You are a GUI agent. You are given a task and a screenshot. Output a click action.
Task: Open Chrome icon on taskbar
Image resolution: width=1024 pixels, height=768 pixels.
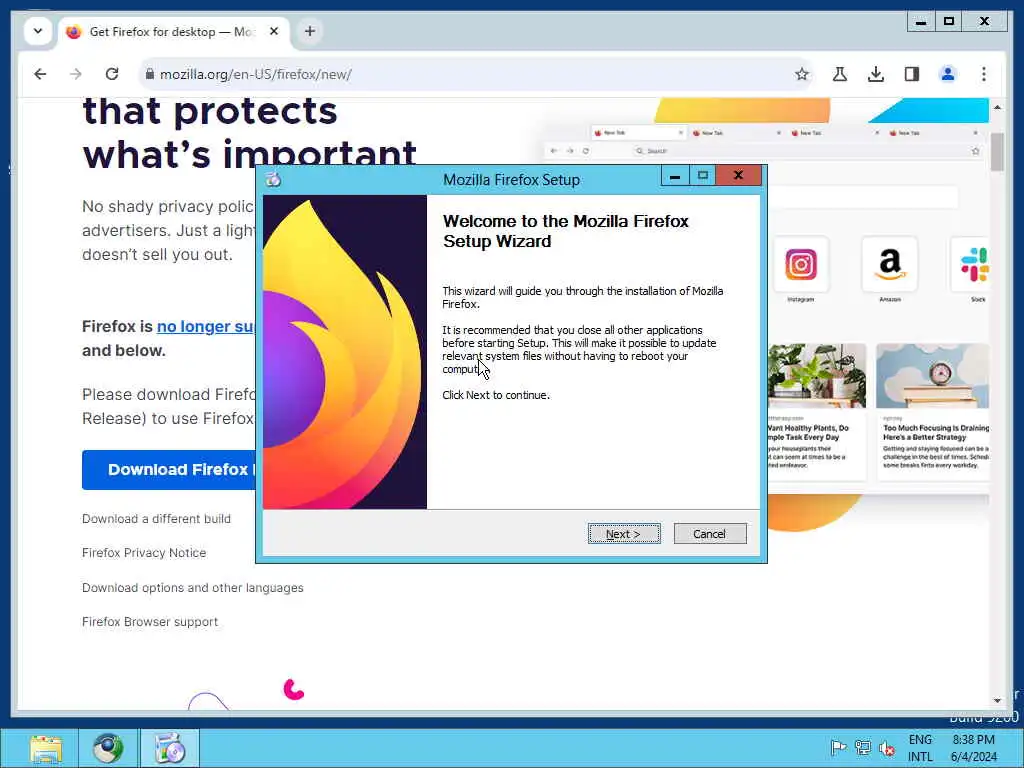click(x=108, y=748)
